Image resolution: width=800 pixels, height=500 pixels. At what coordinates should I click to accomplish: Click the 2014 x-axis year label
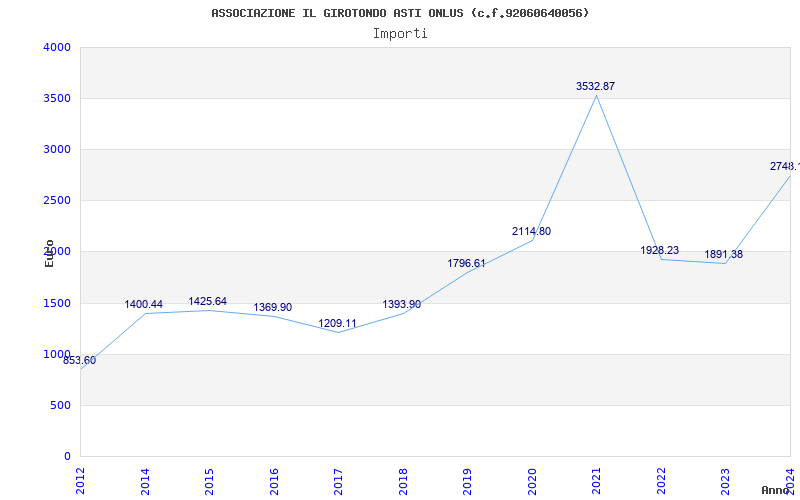coord(145,481)
